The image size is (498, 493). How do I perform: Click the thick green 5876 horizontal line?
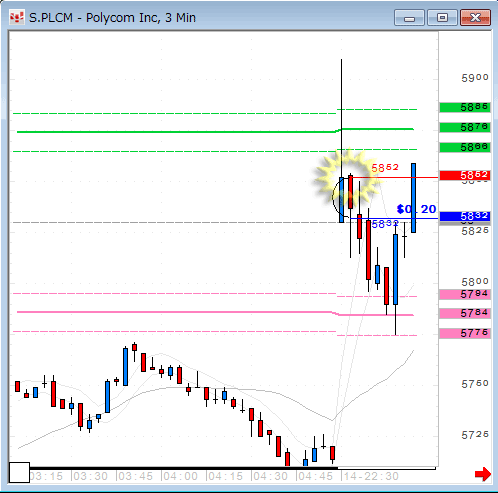coord(215,131)
